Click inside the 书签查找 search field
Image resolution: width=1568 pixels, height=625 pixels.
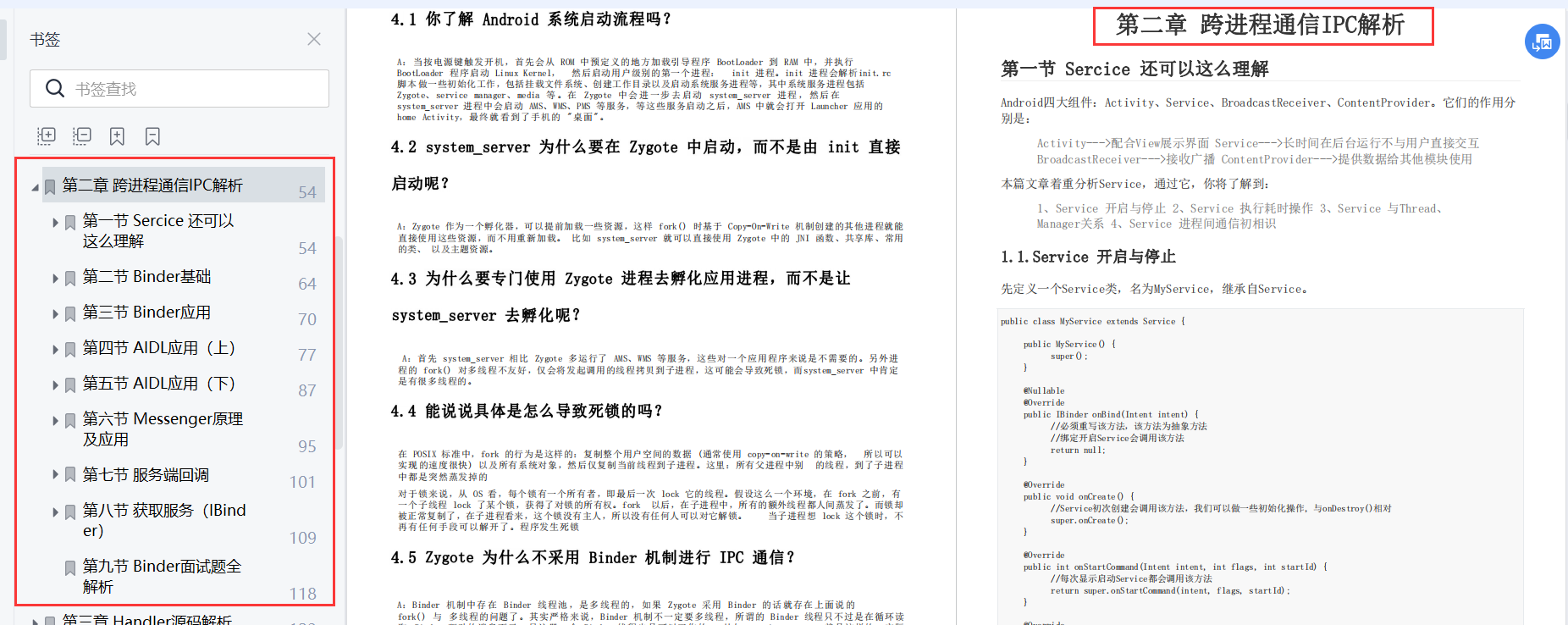click(179, 88)
